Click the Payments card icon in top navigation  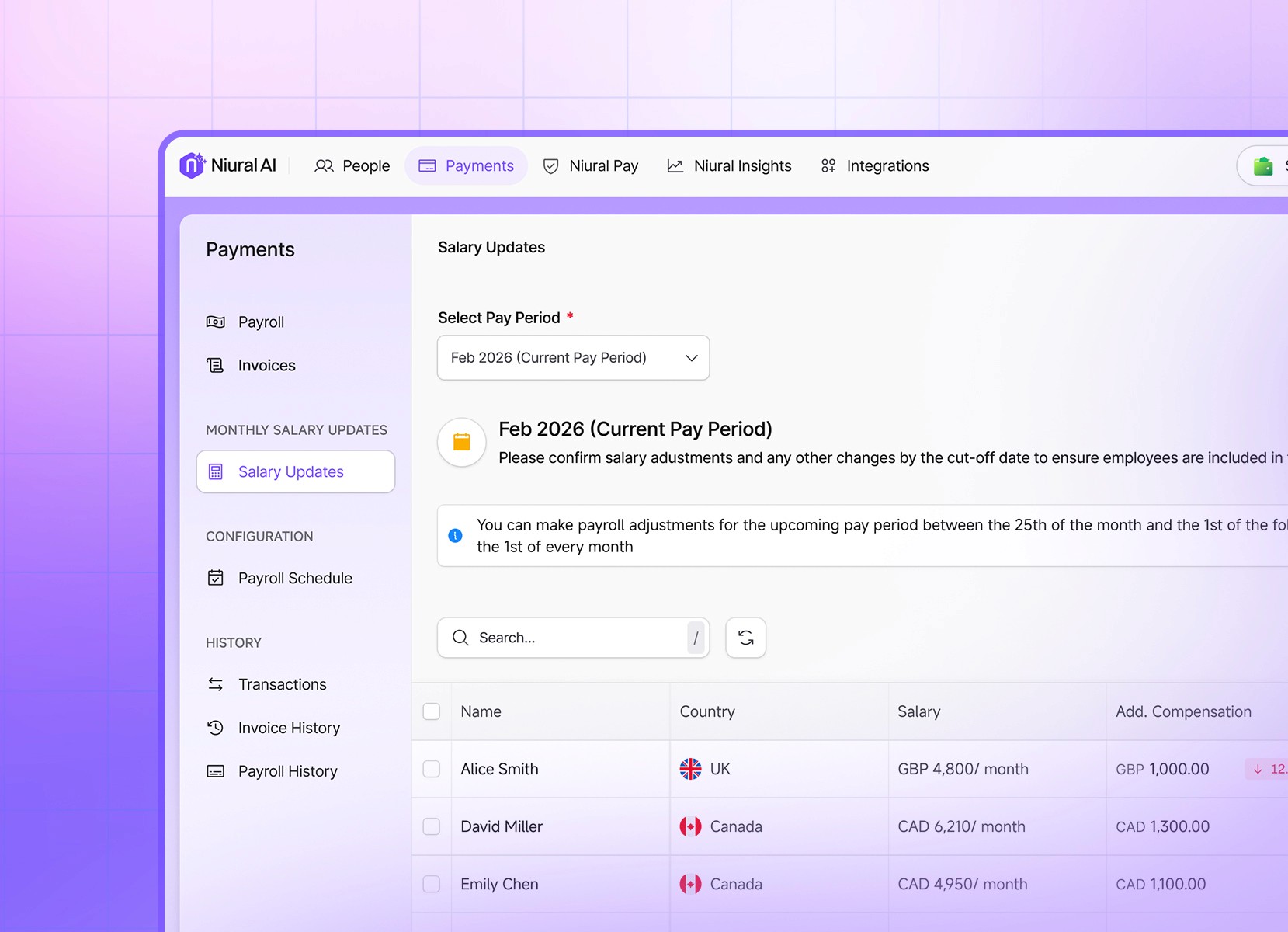click(427, 165)
